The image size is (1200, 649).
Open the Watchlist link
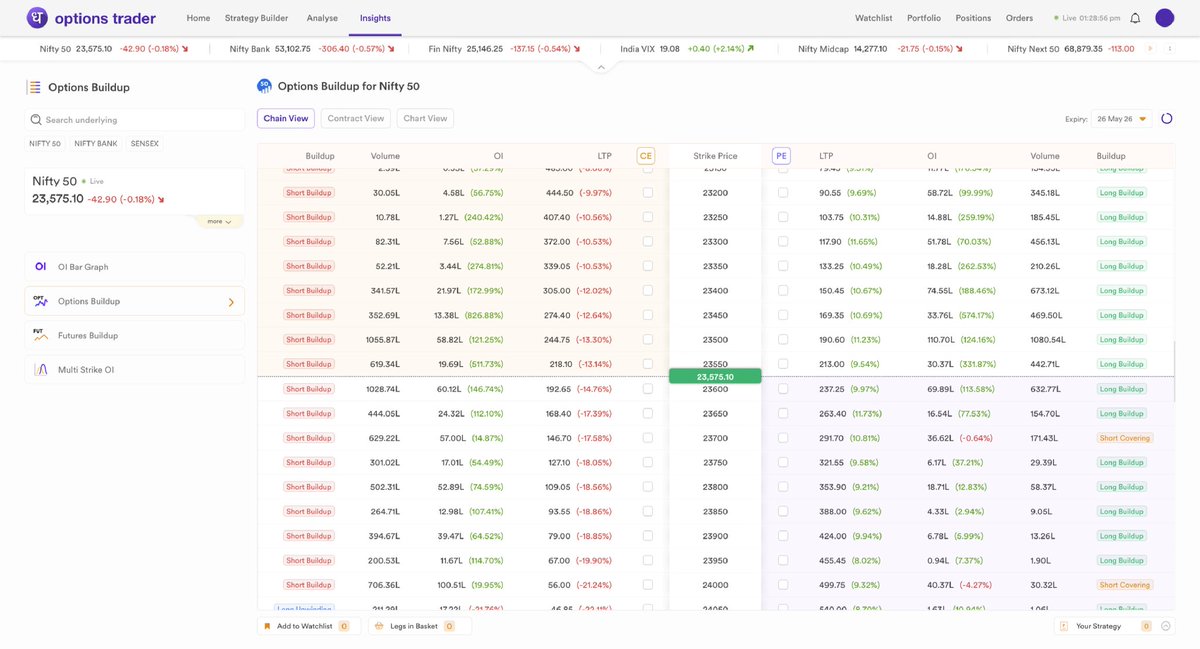point(874,18)
